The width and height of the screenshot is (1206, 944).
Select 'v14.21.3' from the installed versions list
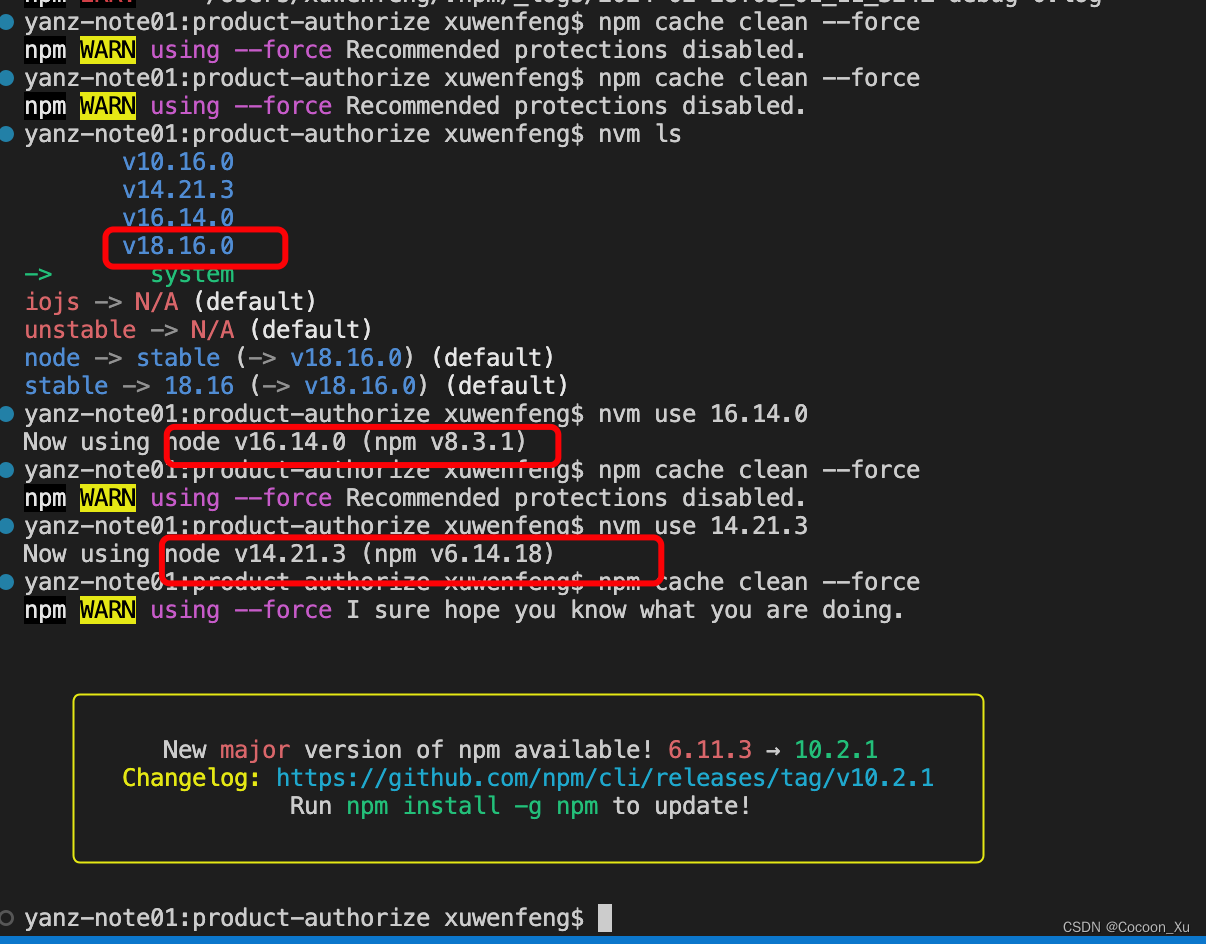coord(177,189)
